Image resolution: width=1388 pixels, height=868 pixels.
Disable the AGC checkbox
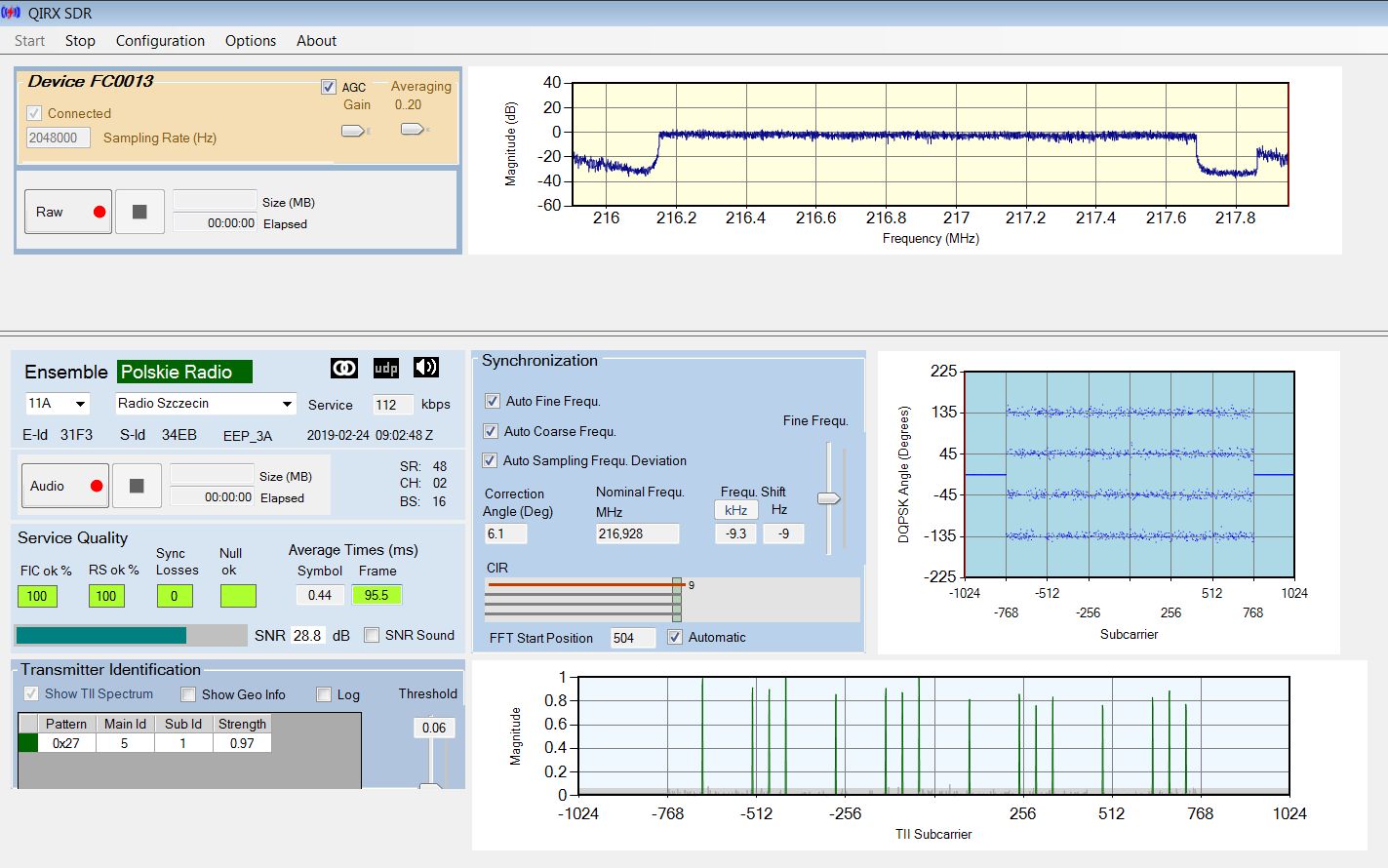[x=329, y=87]
